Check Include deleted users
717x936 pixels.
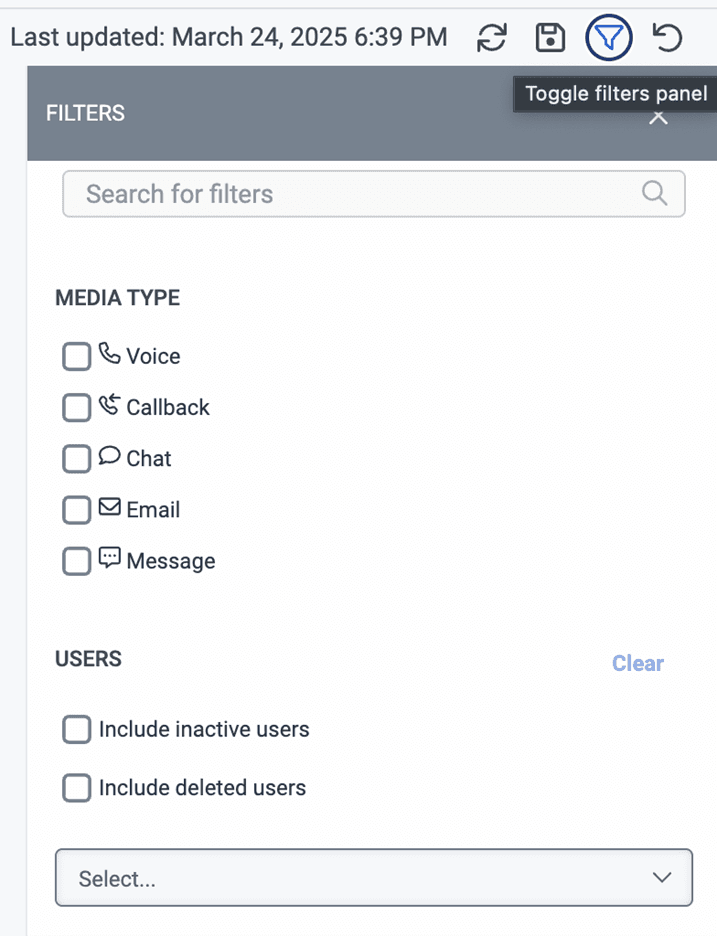pyautogui.click(x=76, y=787)
